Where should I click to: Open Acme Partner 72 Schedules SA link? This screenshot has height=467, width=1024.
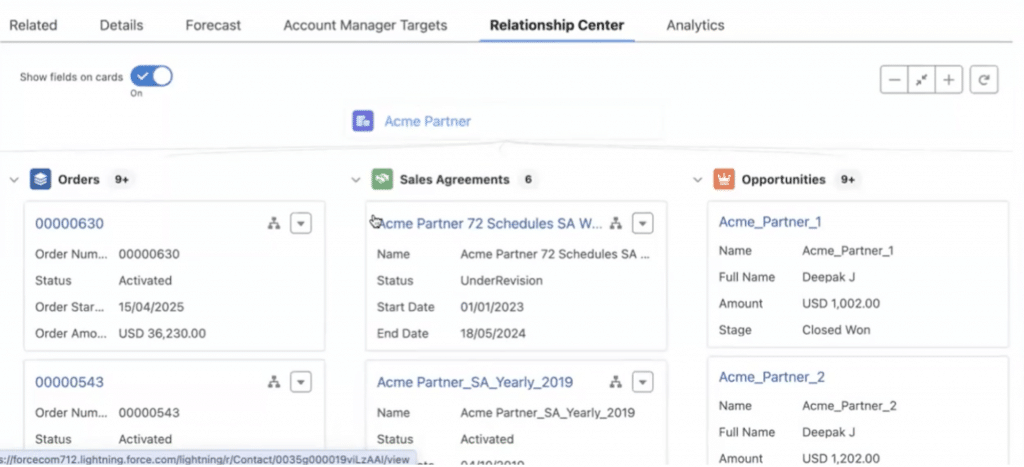(490, 223)
